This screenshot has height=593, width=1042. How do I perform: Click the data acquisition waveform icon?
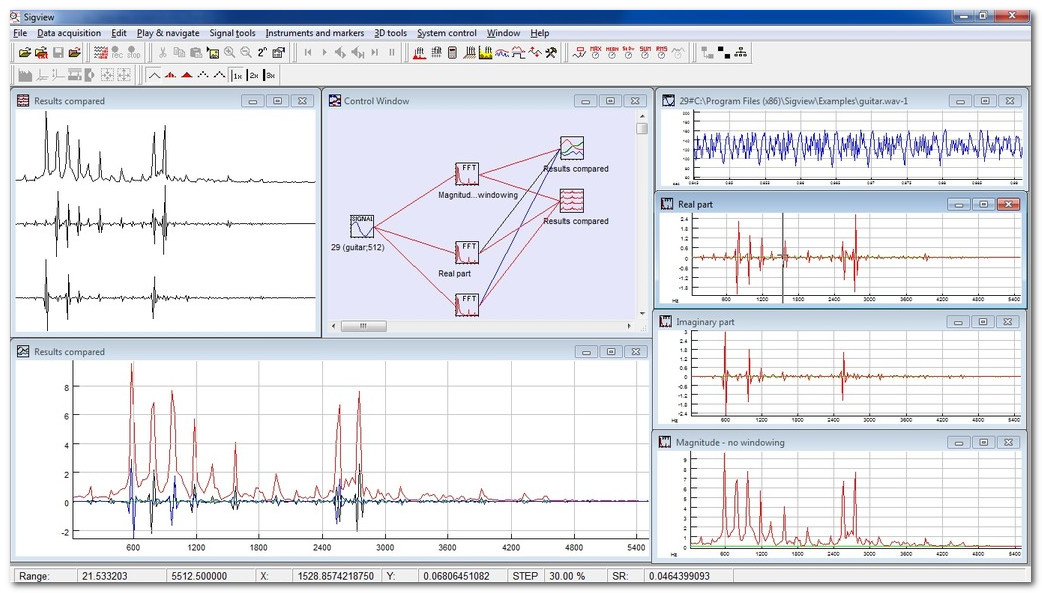point(100,53)
